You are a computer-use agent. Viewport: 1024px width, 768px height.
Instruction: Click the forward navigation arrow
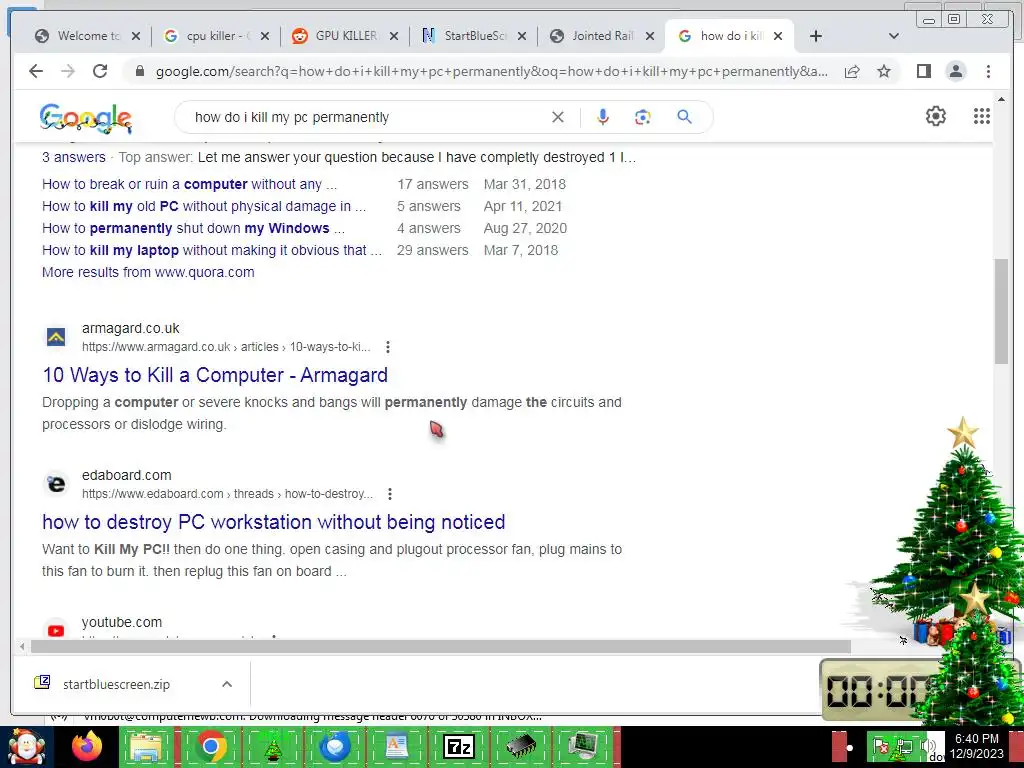68,71
